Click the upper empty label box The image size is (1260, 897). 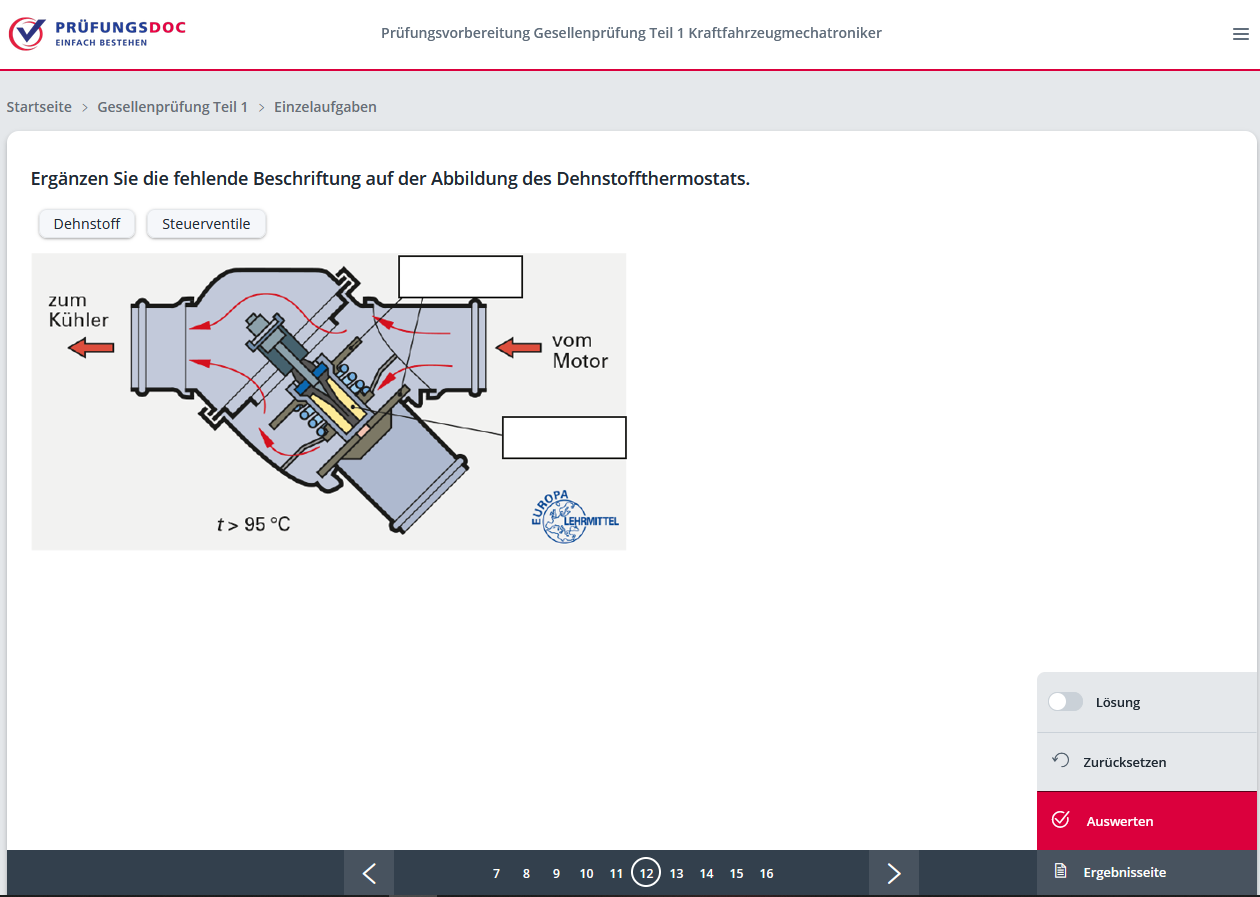460,277
